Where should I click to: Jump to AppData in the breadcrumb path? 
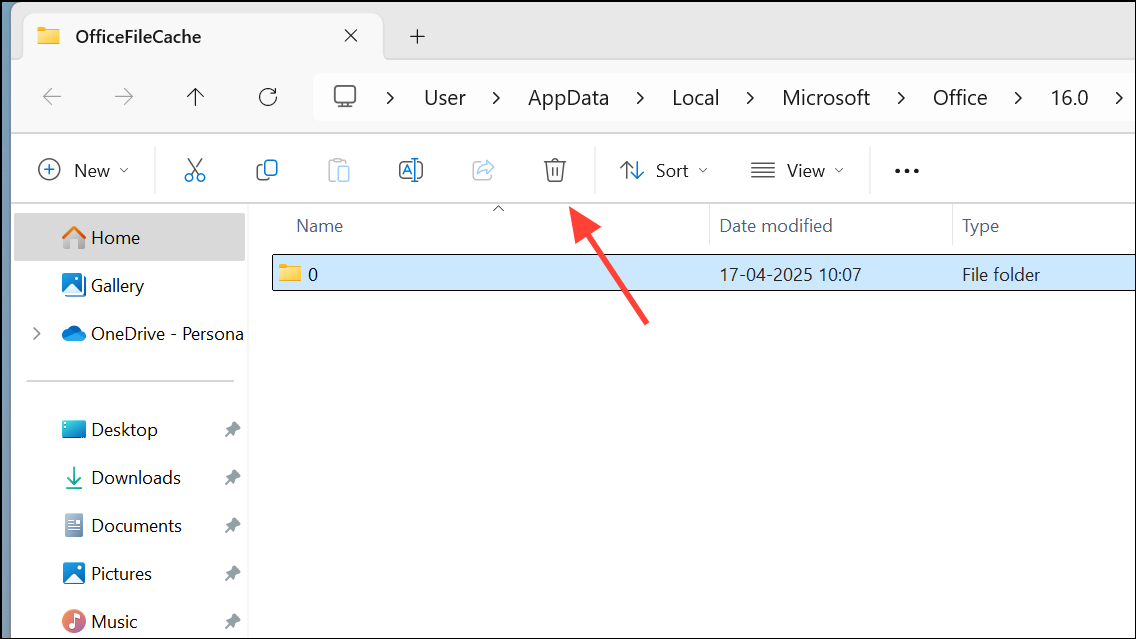tap(568, 97)
